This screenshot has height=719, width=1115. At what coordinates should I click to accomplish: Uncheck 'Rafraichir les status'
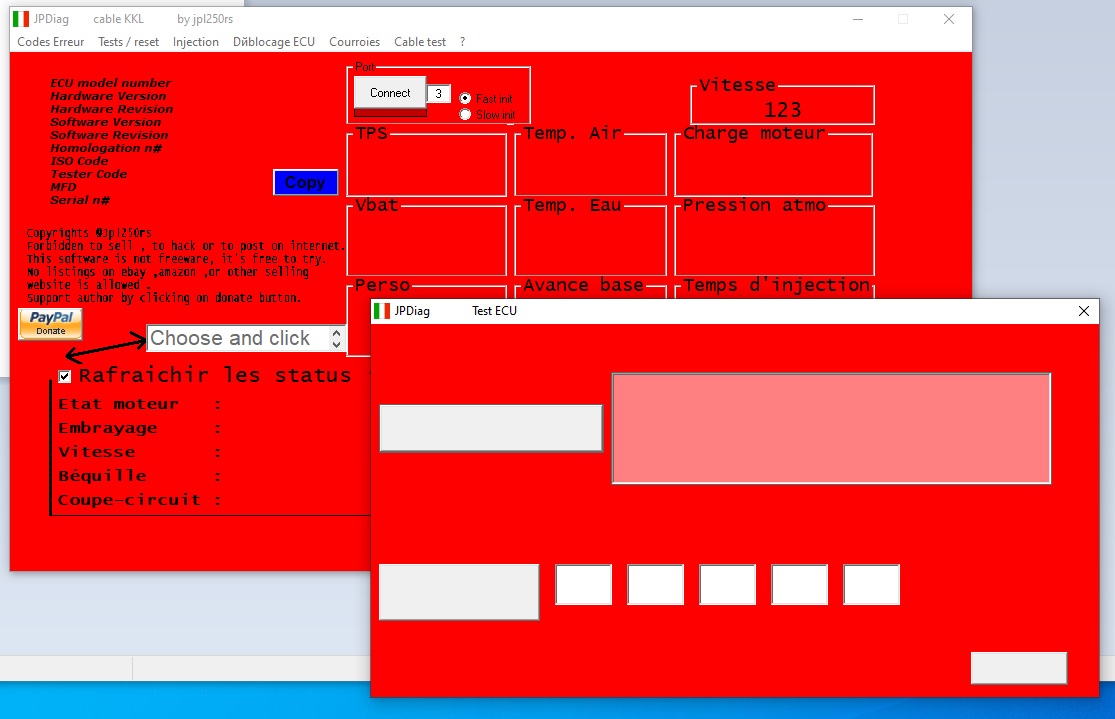coord(65,376)
